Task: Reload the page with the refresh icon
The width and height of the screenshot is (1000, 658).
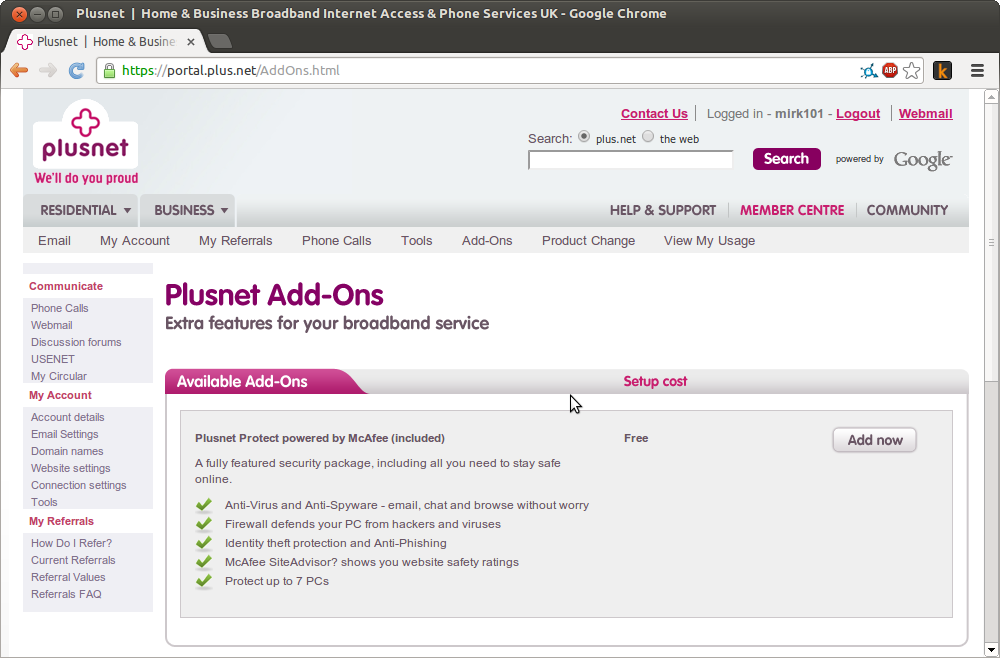Action: point(77,70)
